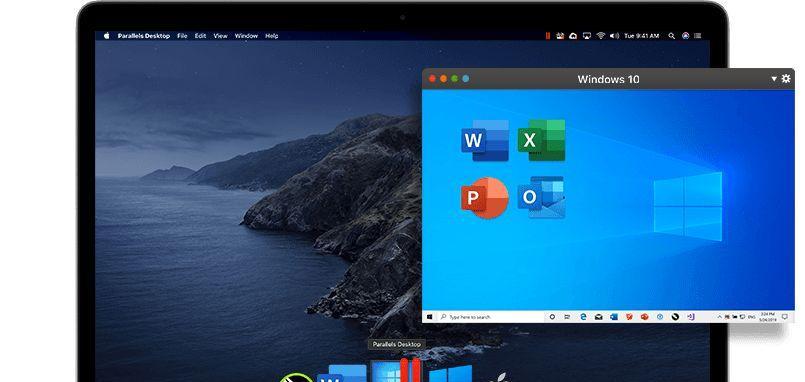Show hidden tray icons in Windows taskbar
Image resolution: width=805 pixels, height=382 pixels.
719,316
